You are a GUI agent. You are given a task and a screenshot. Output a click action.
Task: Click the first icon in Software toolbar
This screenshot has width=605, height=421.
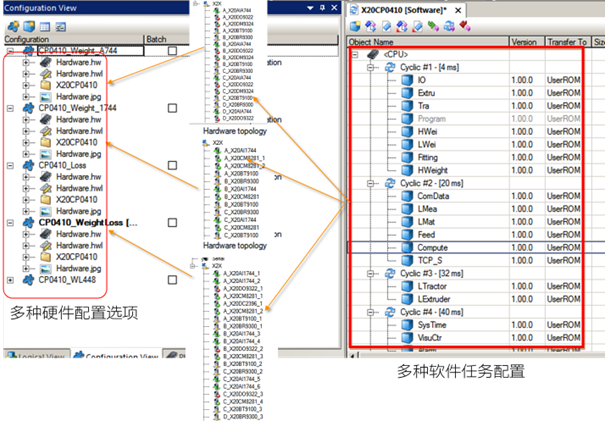pyautogui.click(x=354, y=26)
